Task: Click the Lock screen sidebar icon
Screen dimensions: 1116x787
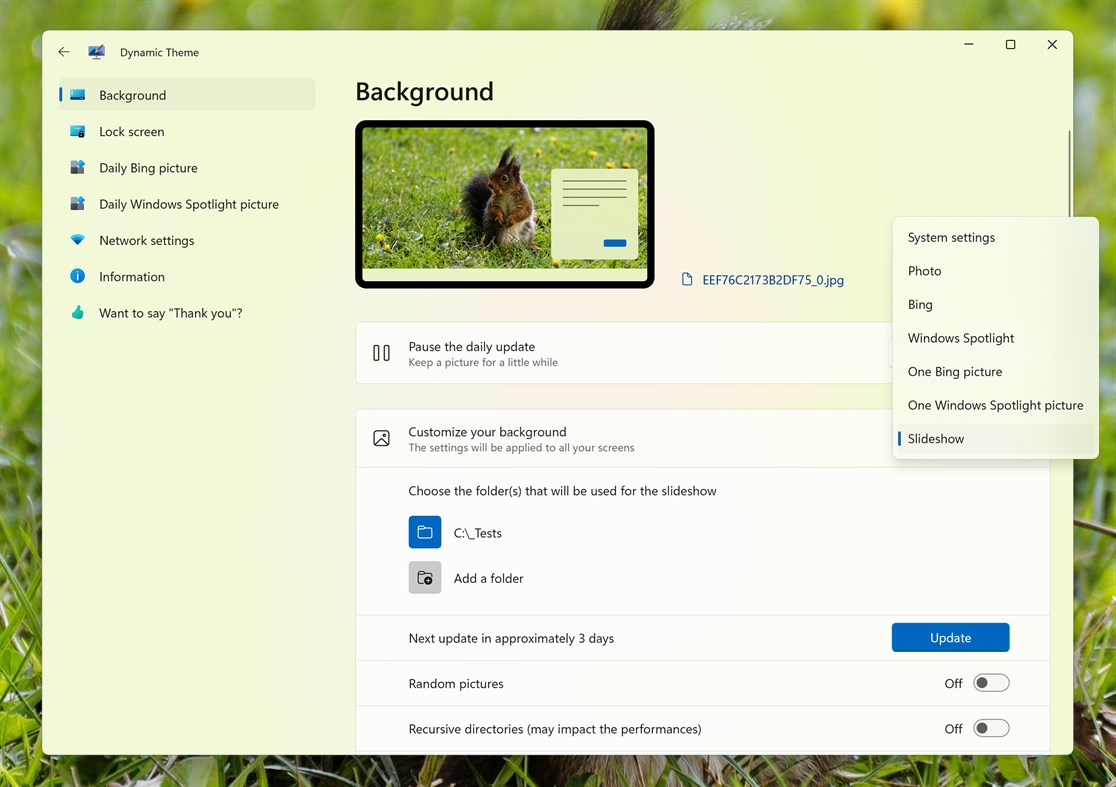Action: coord(78,131)
